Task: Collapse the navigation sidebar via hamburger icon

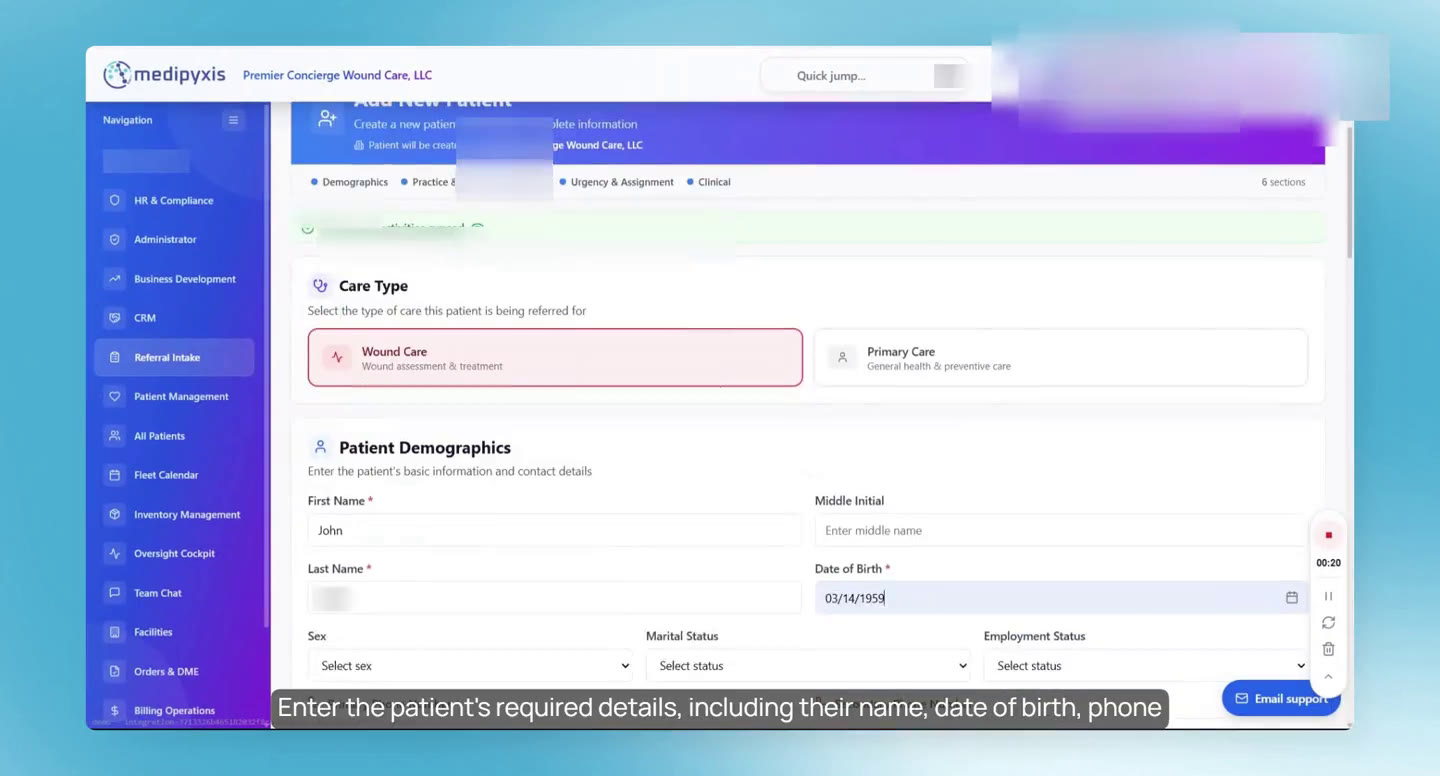Action: point(233,120)
